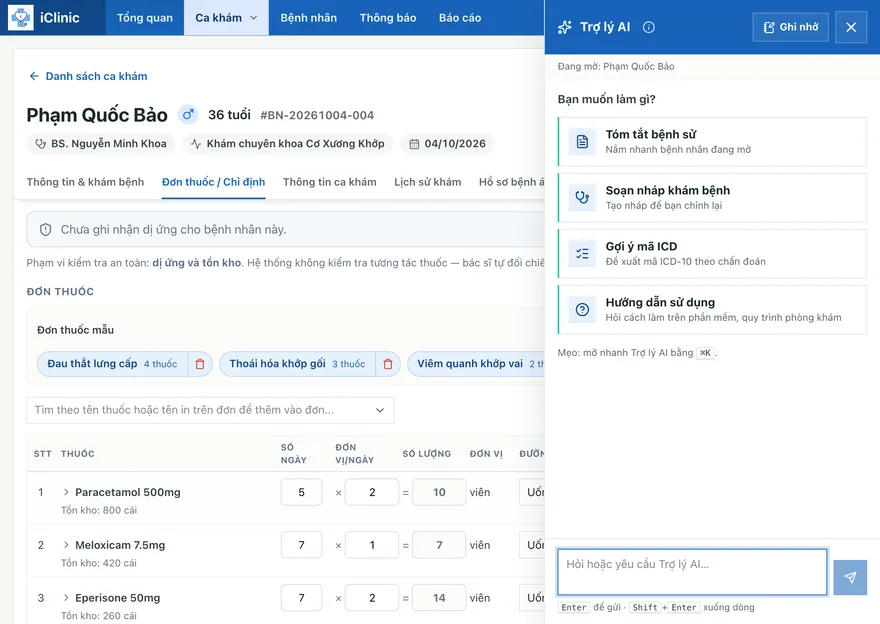Click the Tóm tắt bệnh sử document icon
This screenshot has width=880, height=624.
[582, 141]
